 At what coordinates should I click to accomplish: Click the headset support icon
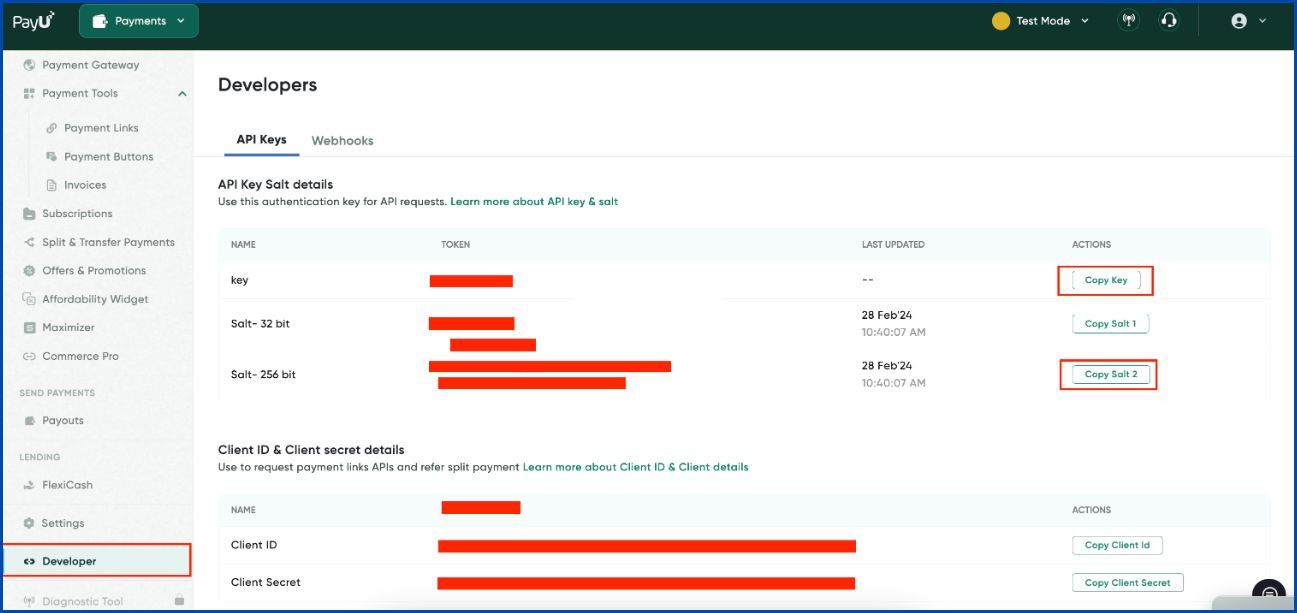click(x=1170, y=19)
